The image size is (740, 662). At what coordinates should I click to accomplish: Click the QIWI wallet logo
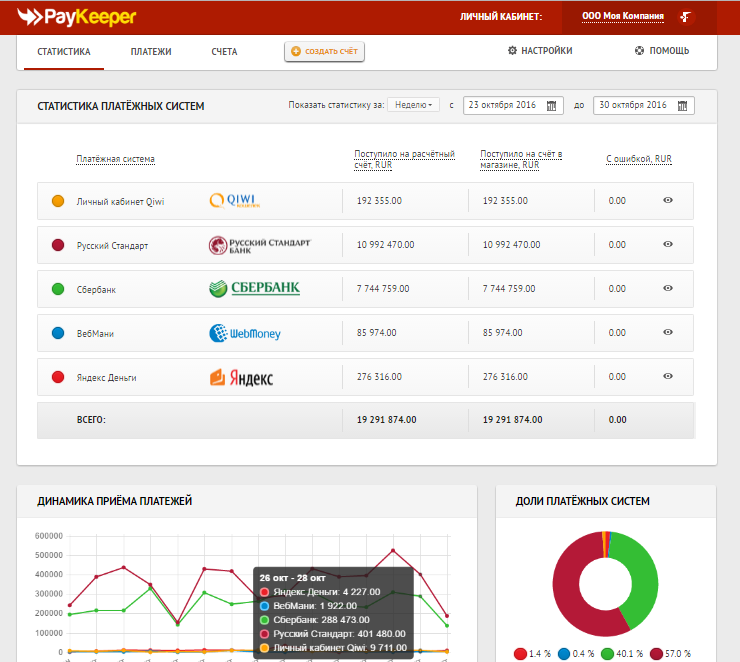235,201
